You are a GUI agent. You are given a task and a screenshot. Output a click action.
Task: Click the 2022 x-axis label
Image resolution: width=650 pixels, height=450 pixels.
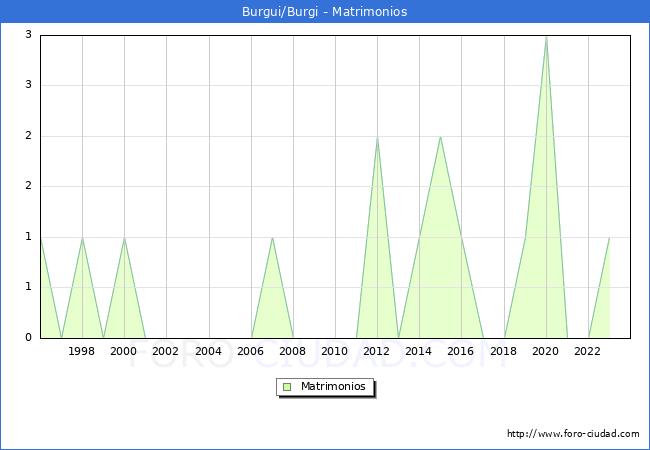click(x=588, y=351)
